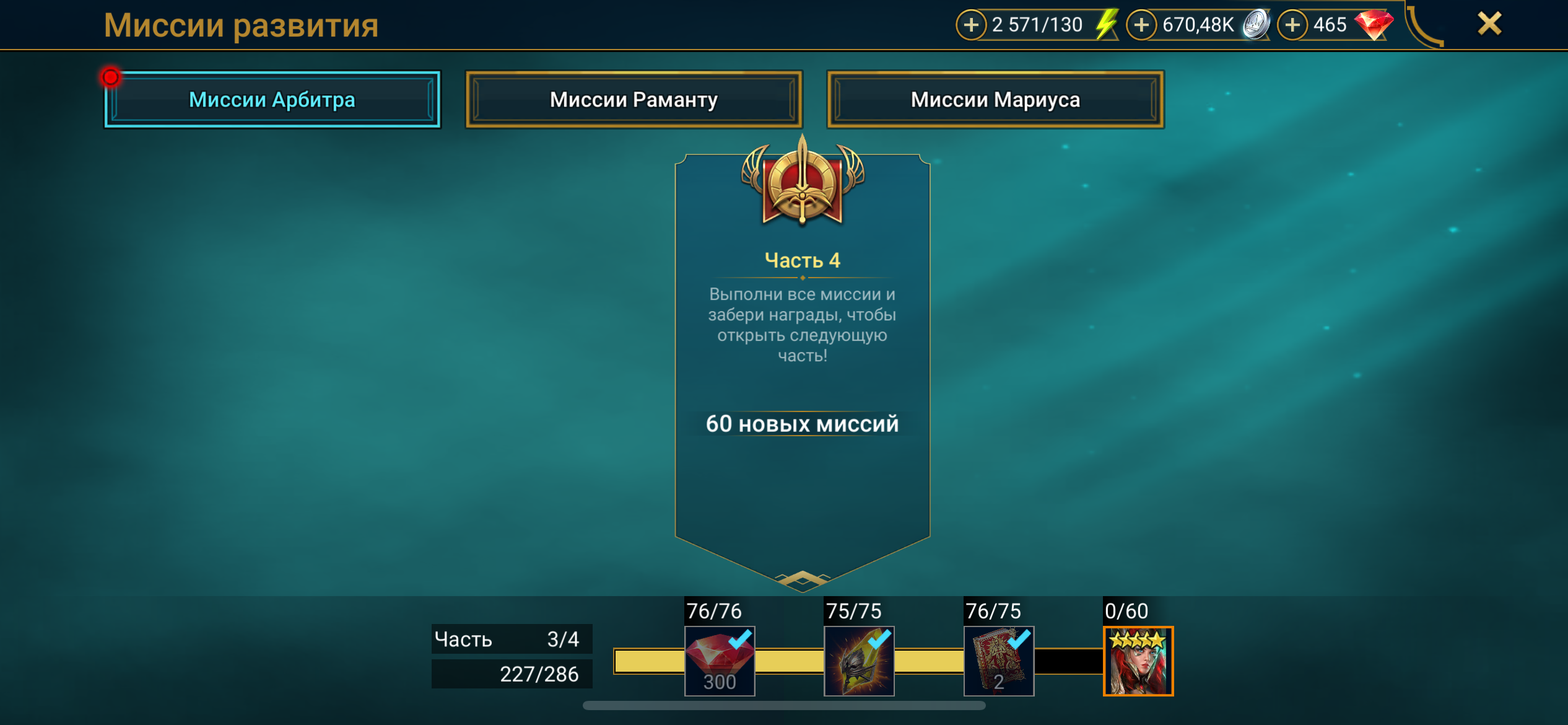
Task: Select the Arbiter champion reward portrait
Action: click(1138, 661)
